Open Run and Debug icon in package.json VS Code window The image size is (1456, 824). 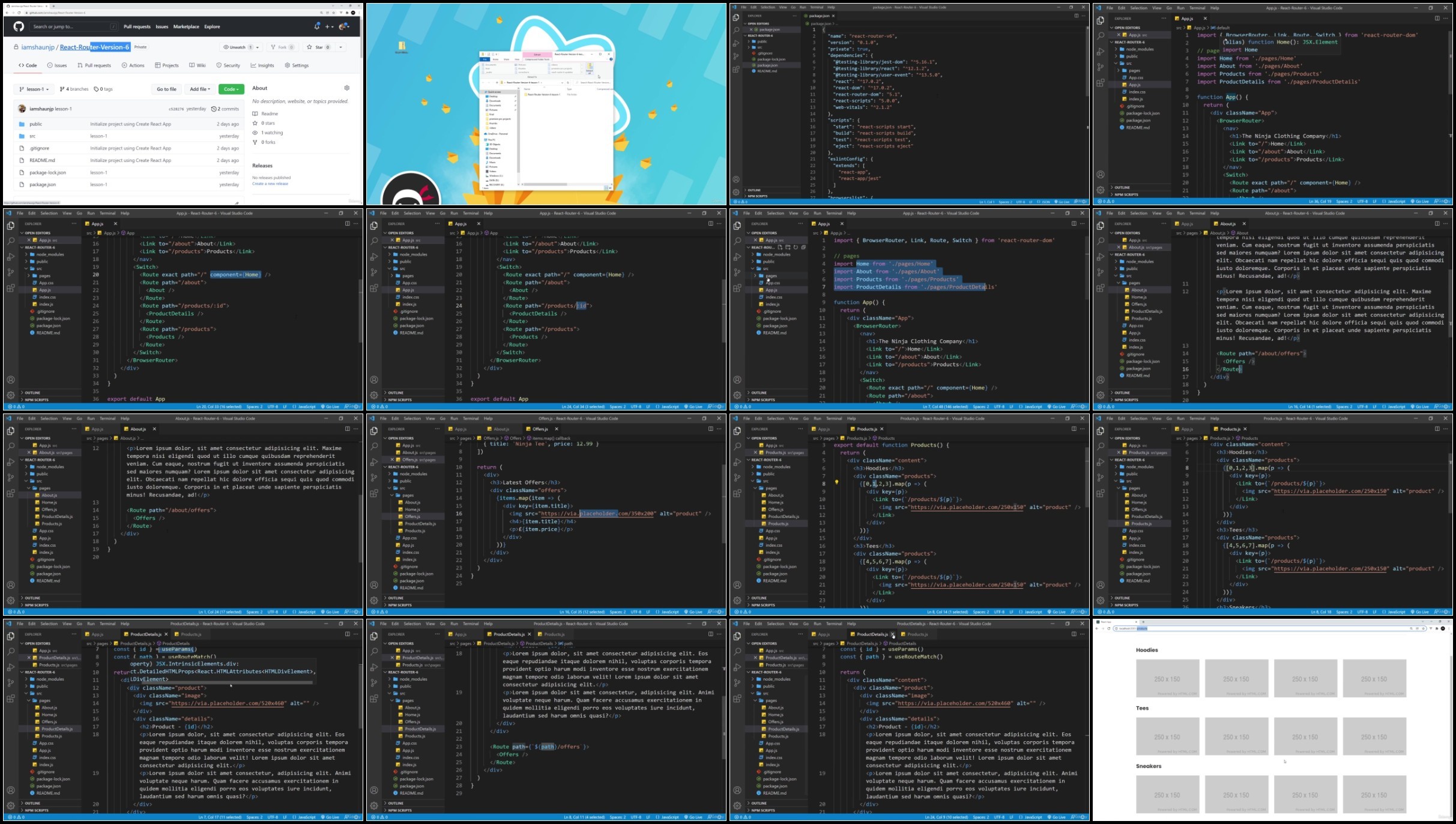pos(736,43)
